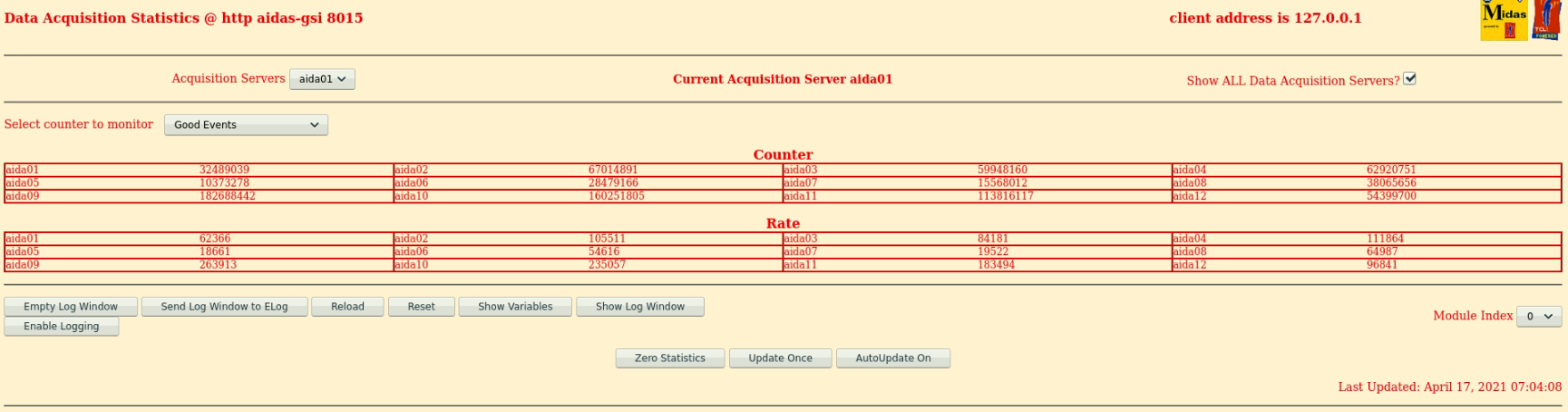Select counter value 59948160 for aida03
Viewport: 1568px width, 412px height.
1002,170
